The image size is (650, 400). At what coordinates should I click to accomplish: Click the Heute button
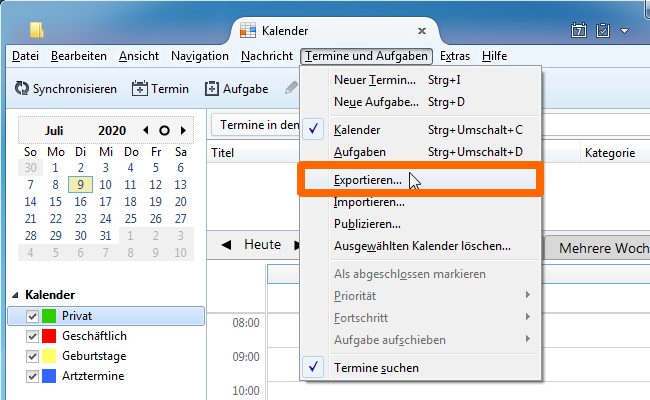tap(262, 245)
